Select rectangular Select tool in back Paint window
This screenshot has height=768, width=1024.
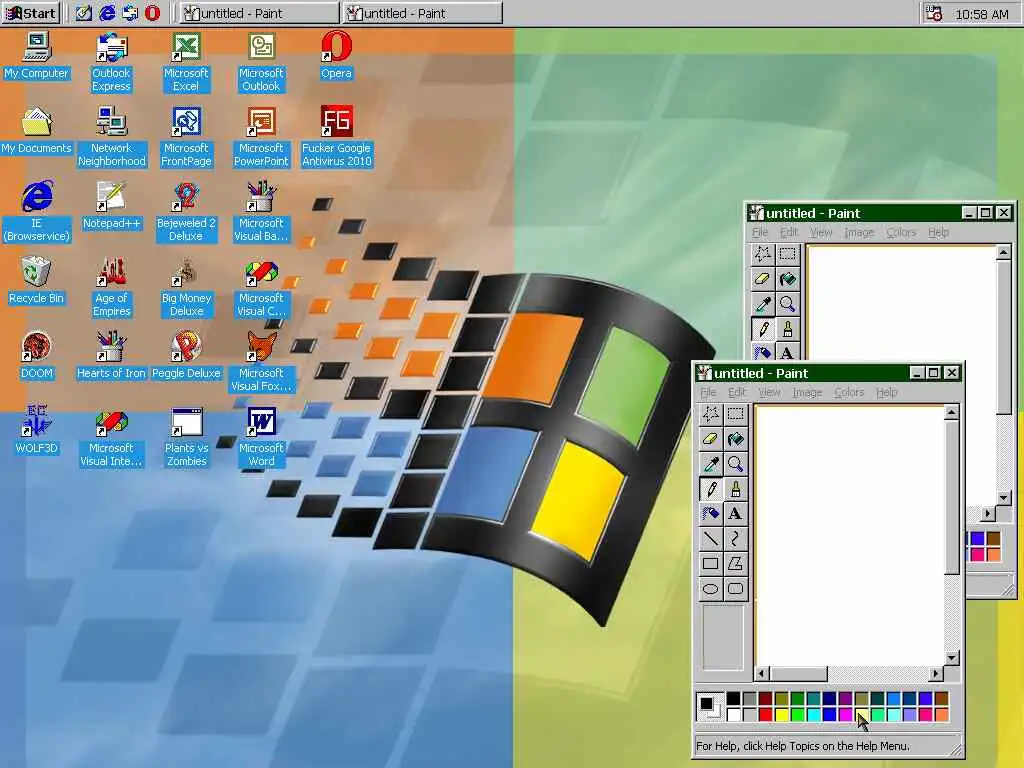[787, 254]
